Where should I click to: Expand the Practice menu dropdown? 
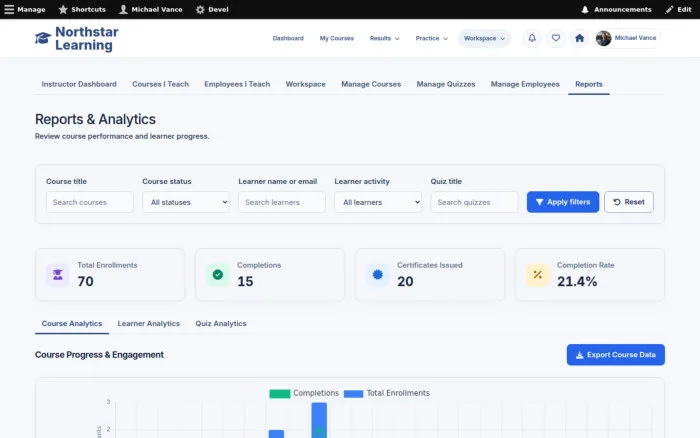(x=431, y=38)
